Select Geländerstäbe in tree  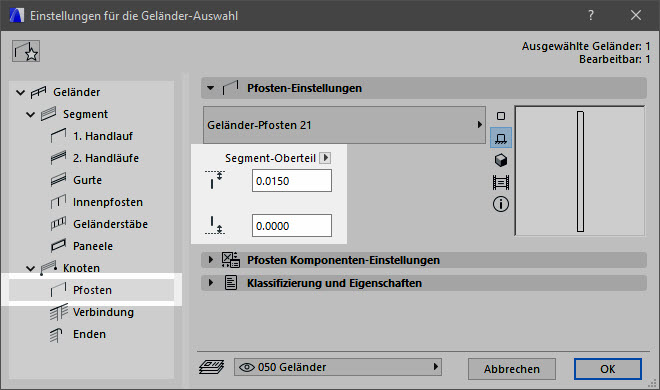(110, 224)
